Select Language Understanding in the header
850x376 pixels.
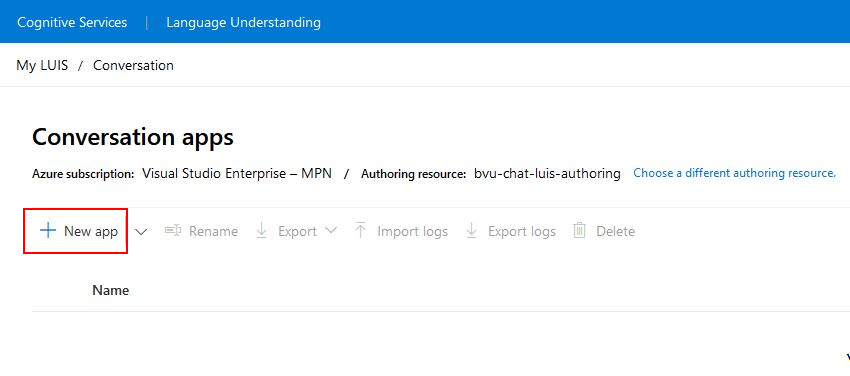pyautogui.click(x=243, y=22)
